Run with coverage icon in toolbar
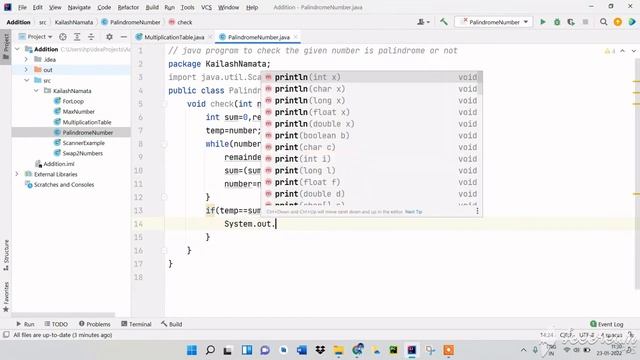The image size is (640, 360). point(571,22)
